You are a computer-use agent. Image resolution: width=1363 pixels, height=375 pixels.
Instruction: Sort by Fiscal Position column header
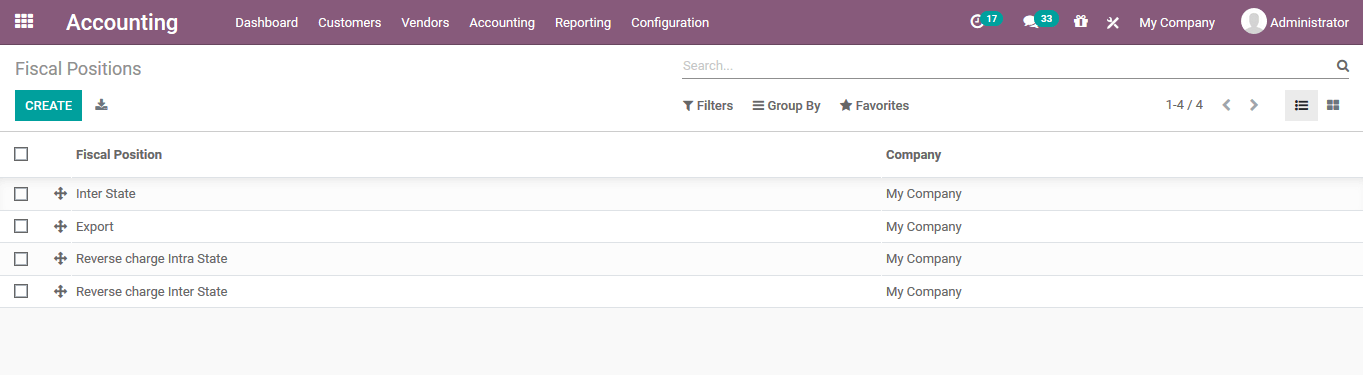click(x=119, y=155)
